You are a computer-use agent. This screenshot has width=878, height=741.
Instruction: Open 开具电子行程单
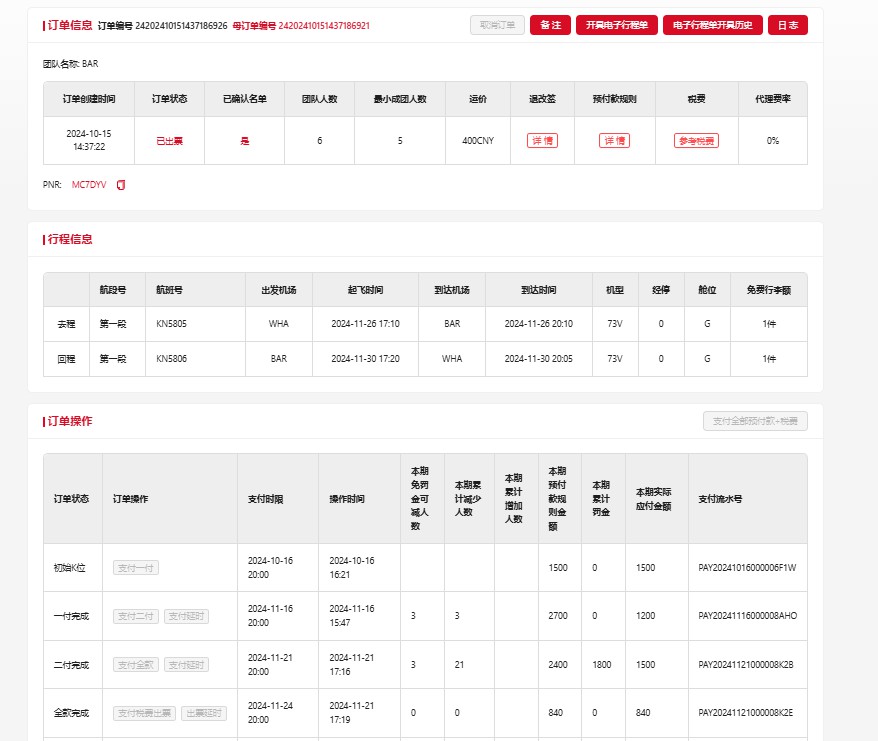click(x=616, y=25)
